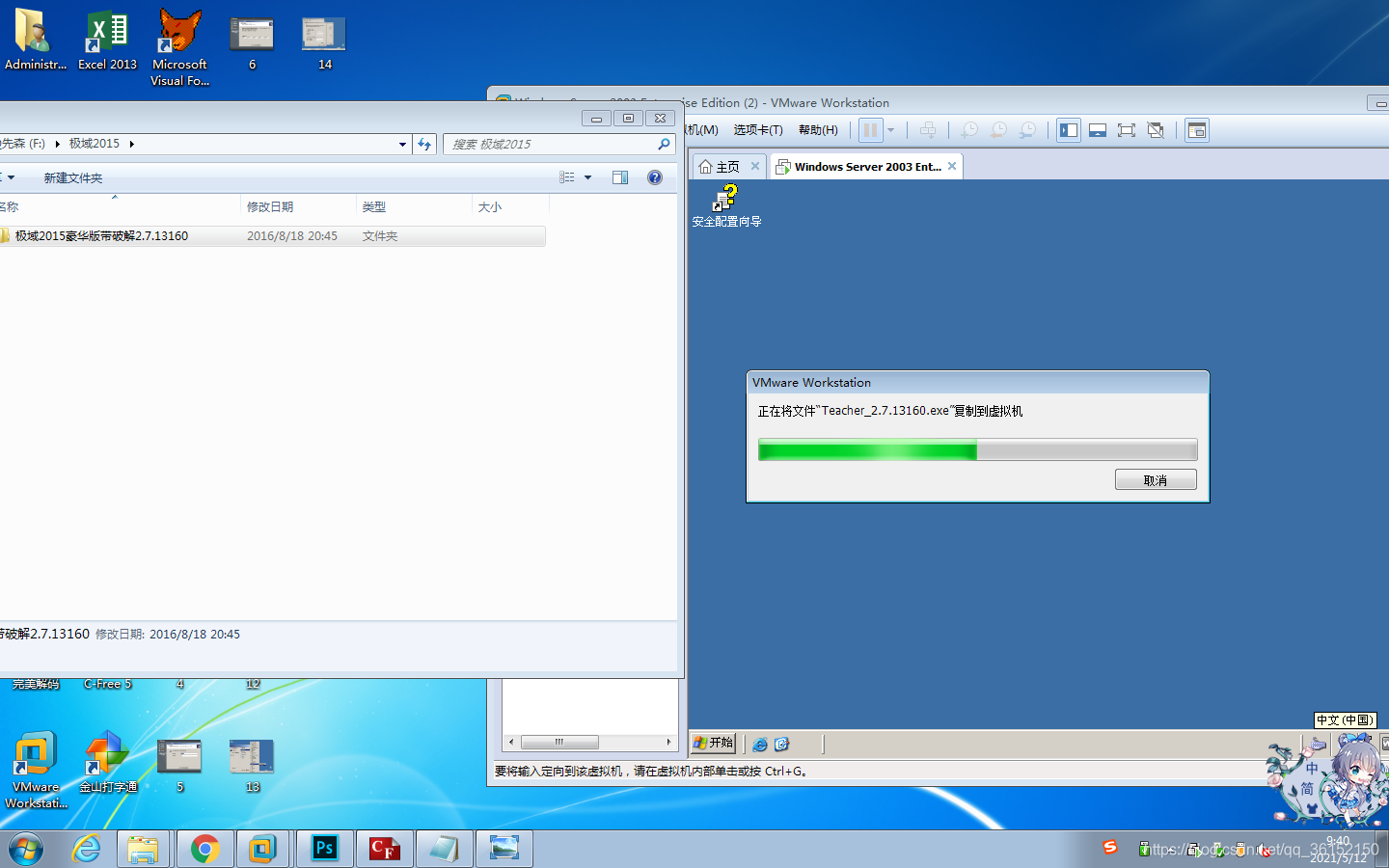The image size is (1389, 868).
Task: Switch to VMware Workstation taskbar button
Action: (263, 849)
